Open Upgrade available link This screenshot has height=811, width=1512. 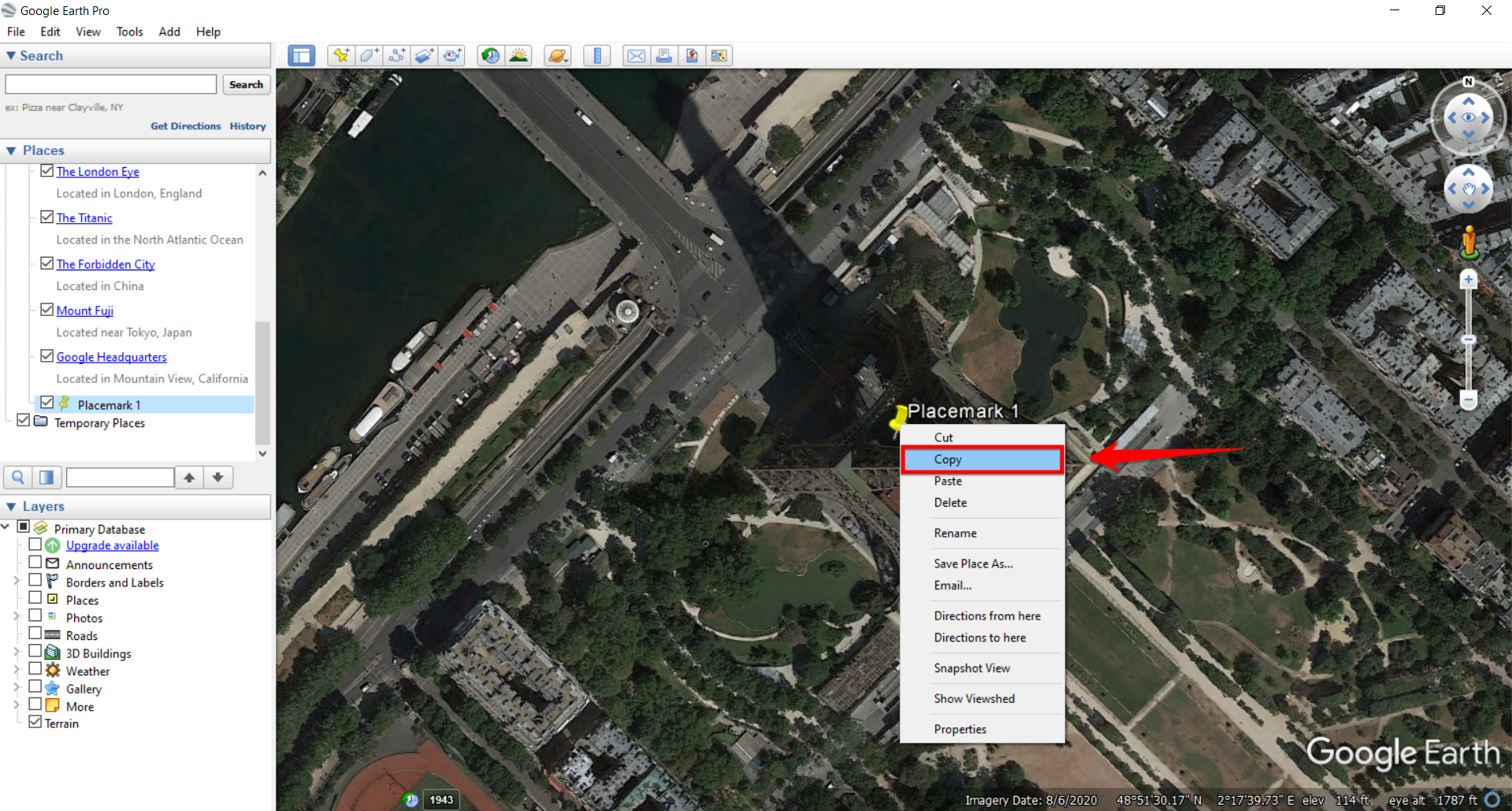tap(113, 545)
